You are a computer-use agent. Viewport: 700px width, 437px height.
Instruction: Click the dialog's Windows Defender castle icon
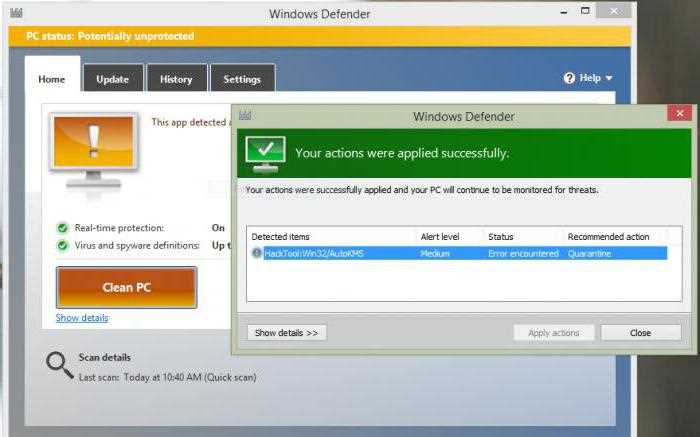(245, 116)
